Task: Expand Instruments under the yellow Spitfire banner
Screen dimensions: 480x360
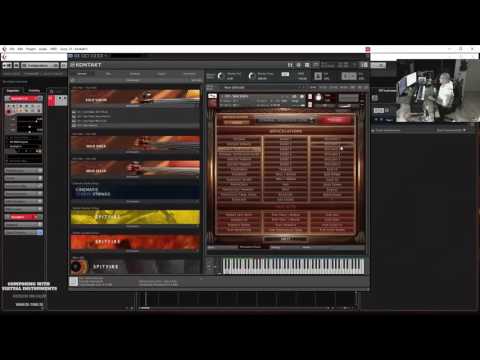Action: pyautogui.click(x=133, y=227)
